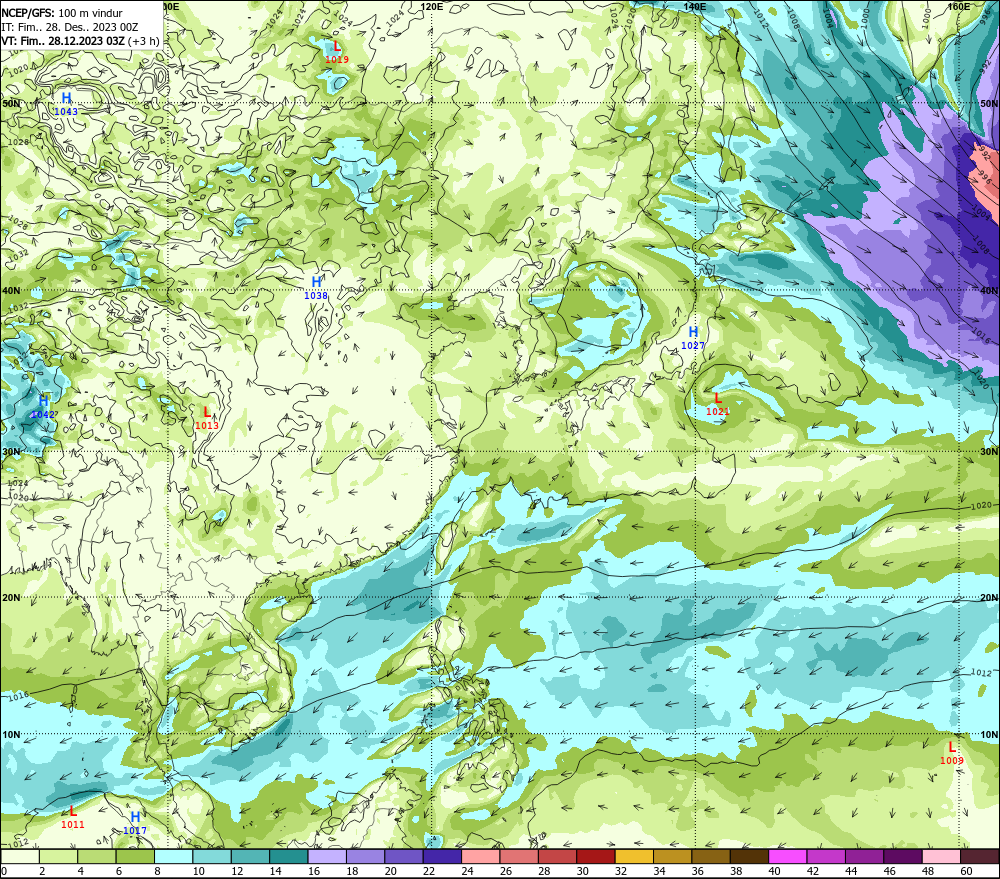This screenshot has width=1000, height=879.
Task: Click the 120E longitude label
Action: 432,6
